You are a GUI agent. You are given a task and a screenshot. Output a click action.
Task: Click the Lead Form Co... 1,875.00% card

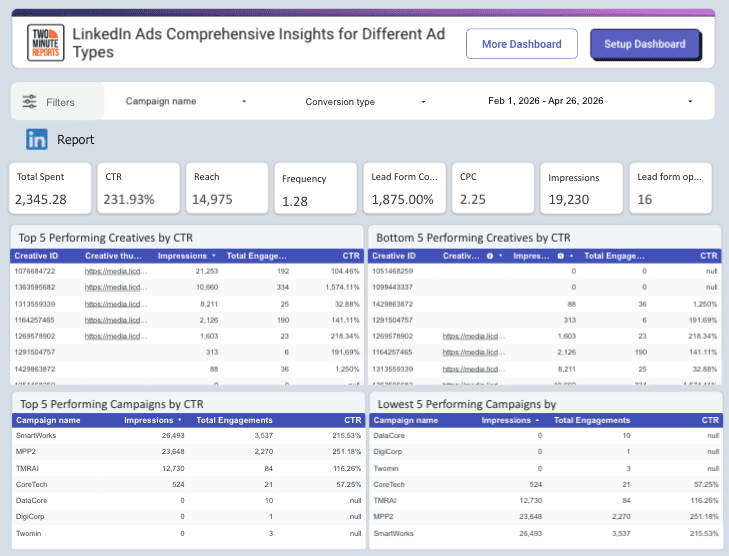pos(404,188)
